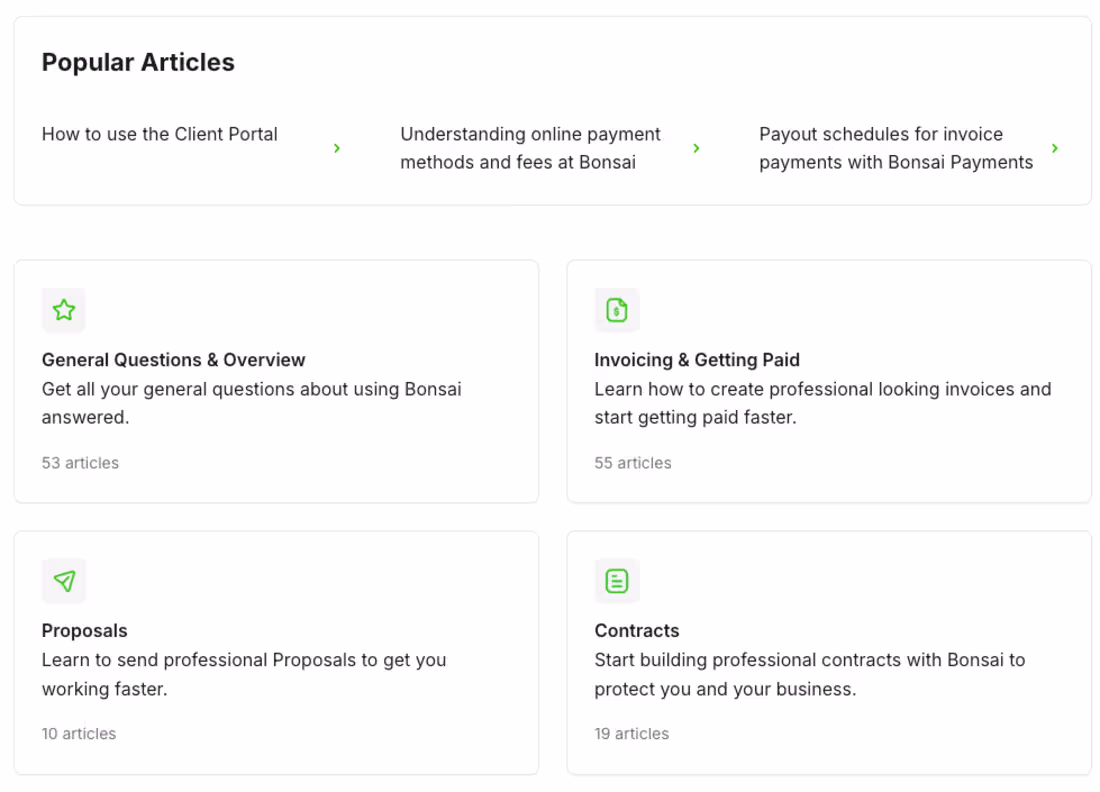Click the invoice dollar icon
The height and width of the screenshot is (792, 1100).
tap(617, 310)
